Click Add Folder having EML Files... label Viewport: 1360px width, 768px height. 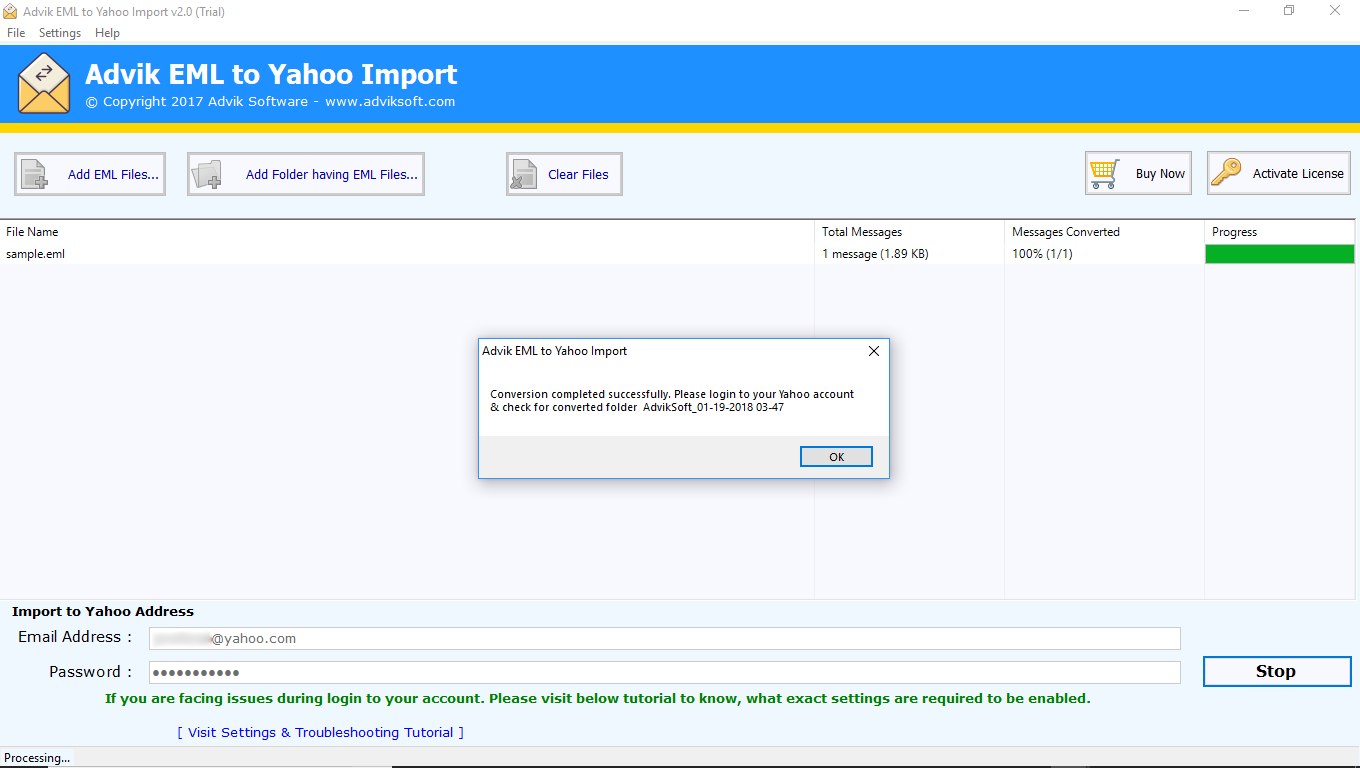[x=332, y=174]
